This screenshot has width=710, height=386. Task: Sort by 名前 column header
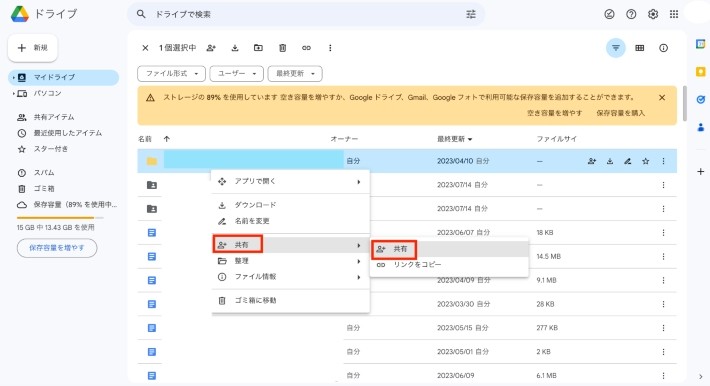click(145, 139)
